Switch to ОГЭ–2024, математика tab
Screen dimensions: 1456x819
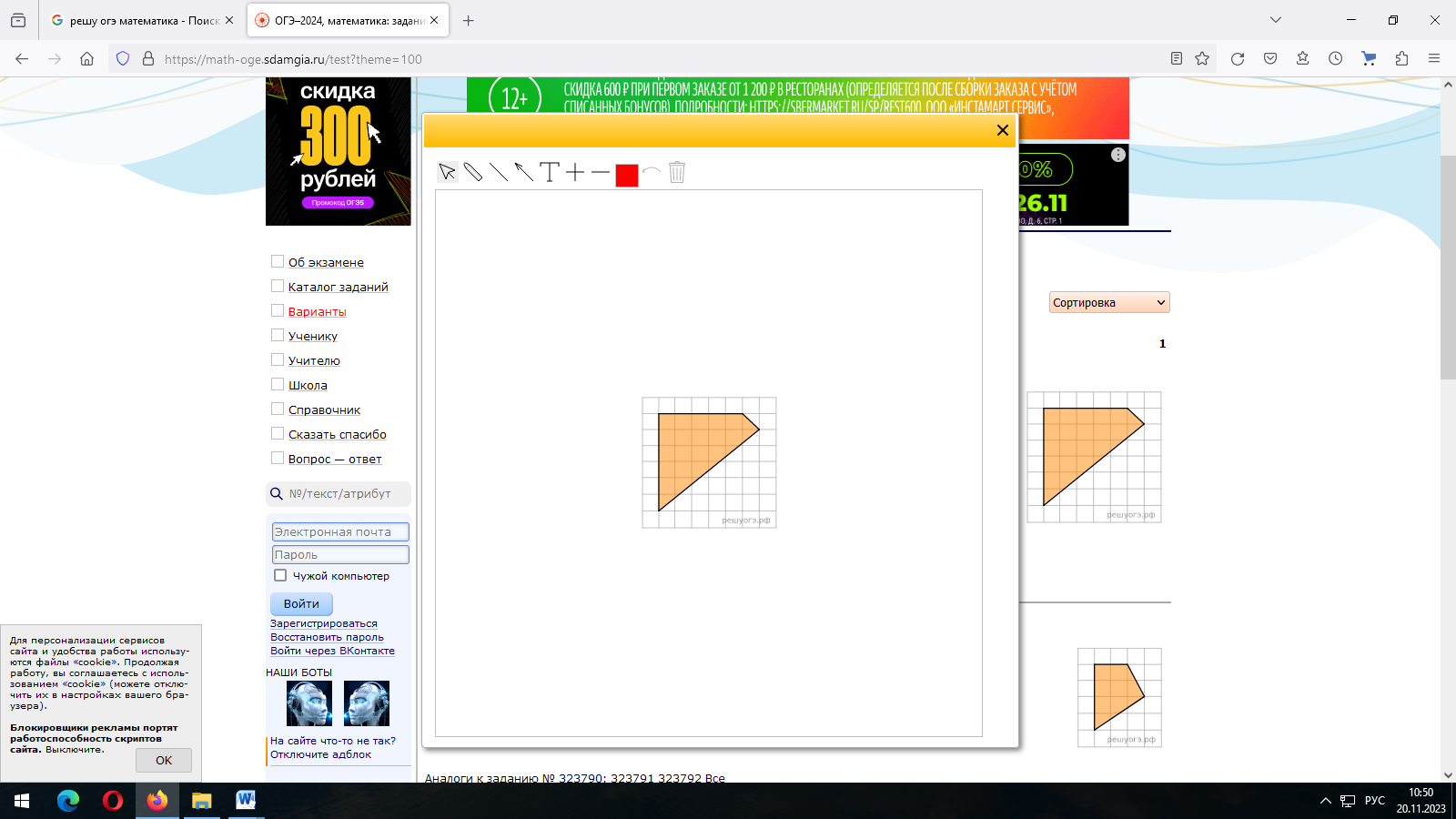[x=349, y=20]
